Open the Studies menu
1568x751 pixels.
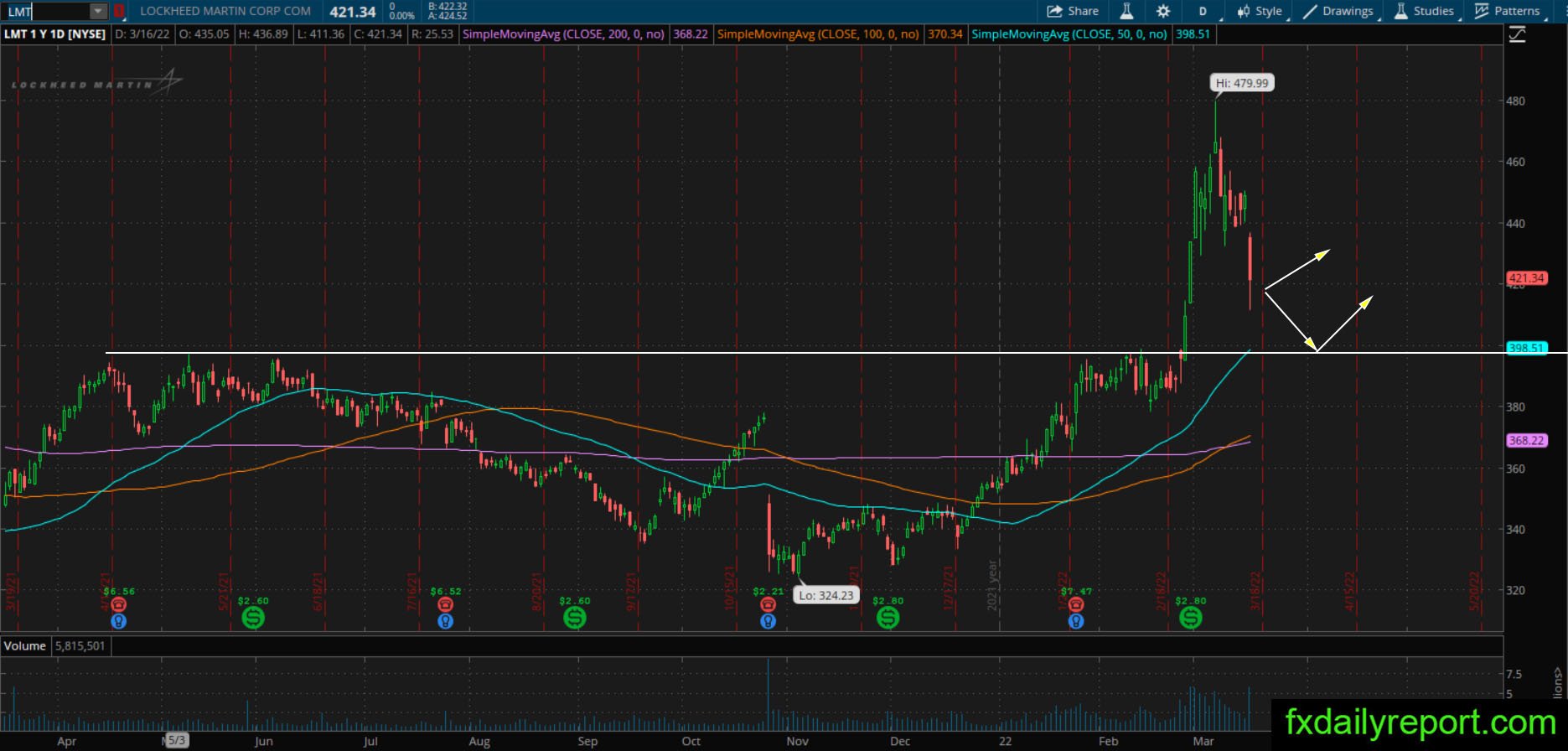(x=1425, y=11)
